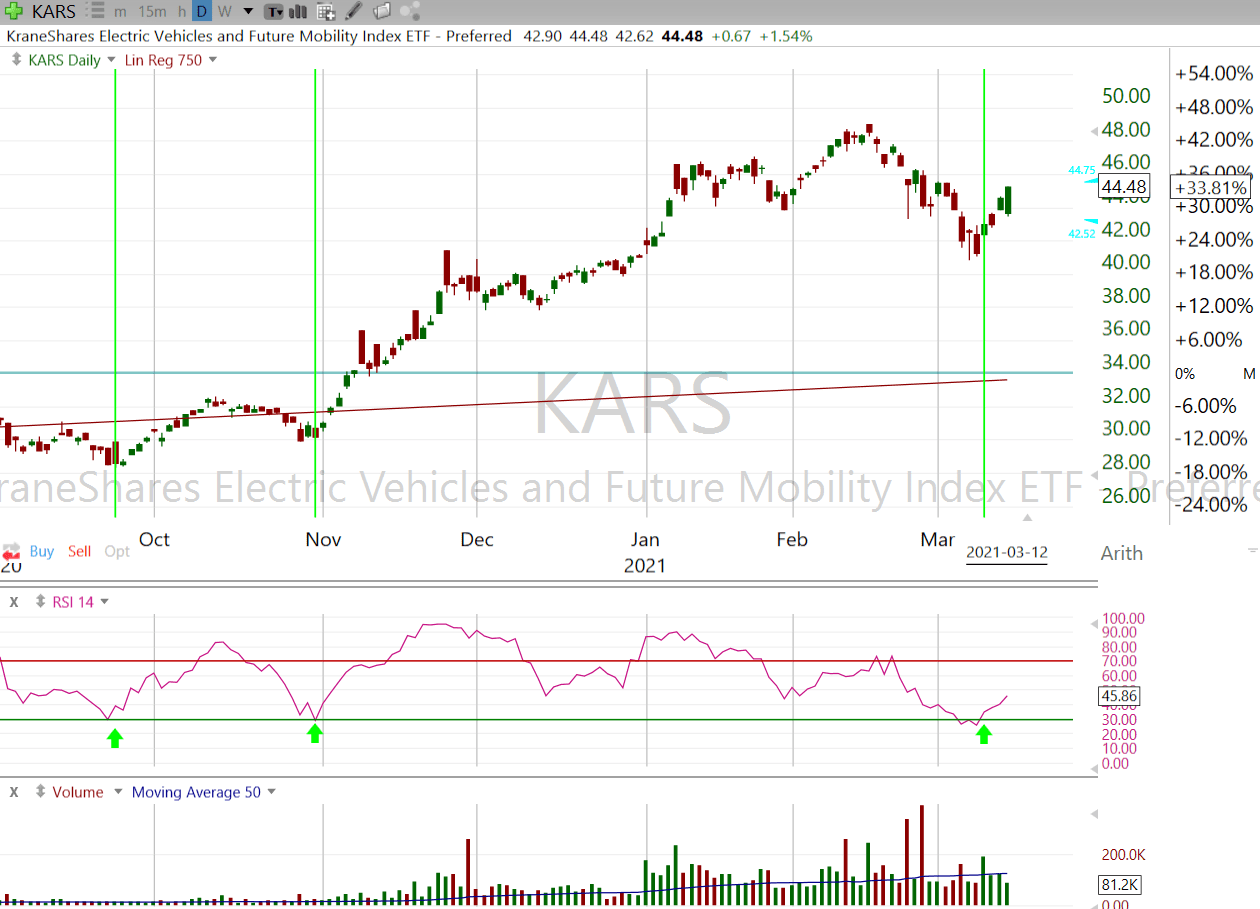Enable the Weekly W timeframe
1260x909 pixels.
coord(225,11)
